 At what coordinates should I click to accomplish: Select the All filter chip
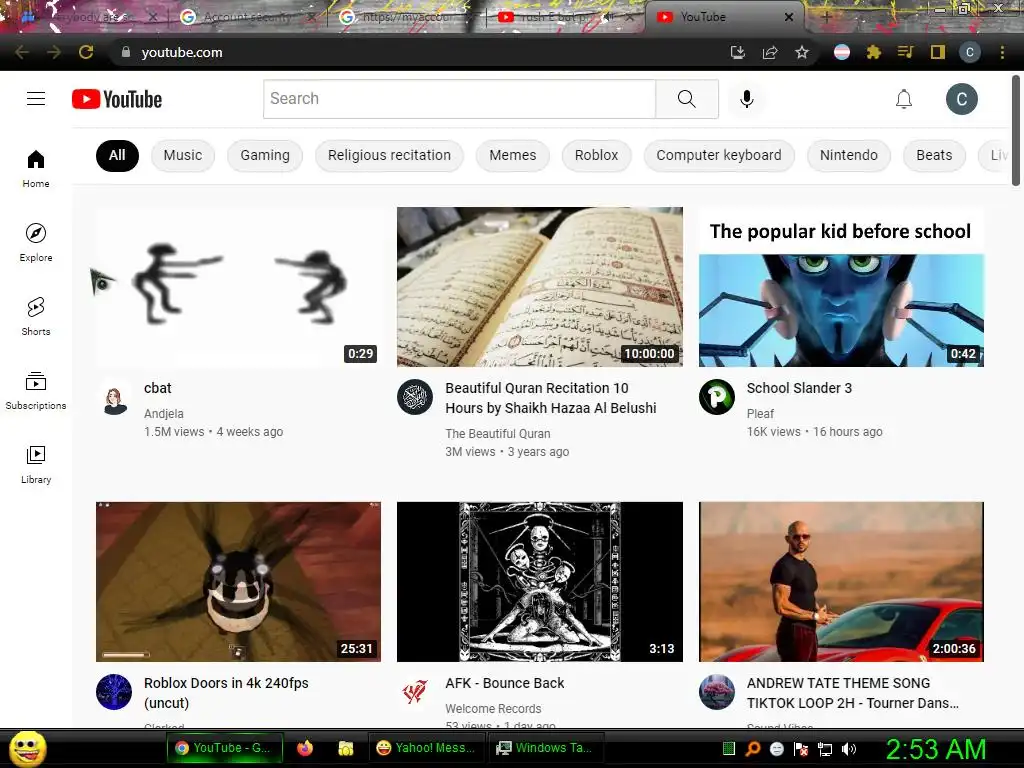117,155
